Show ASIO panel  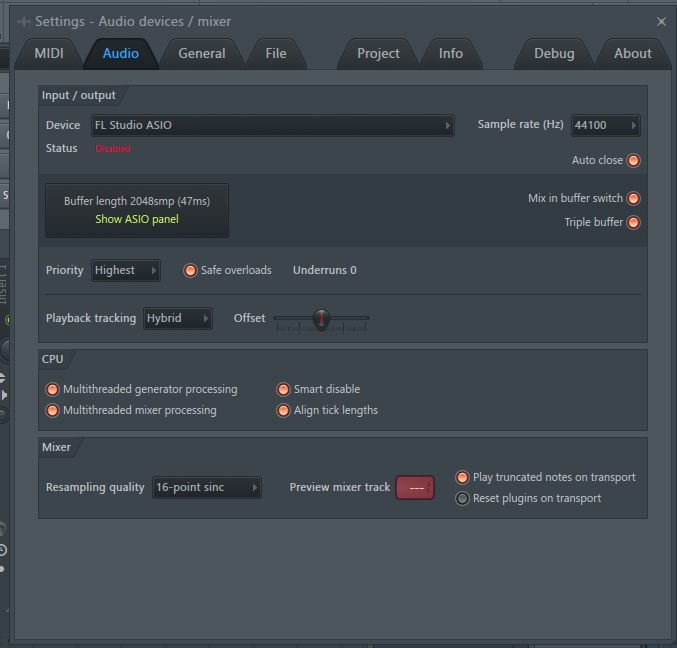coord(137,219)
